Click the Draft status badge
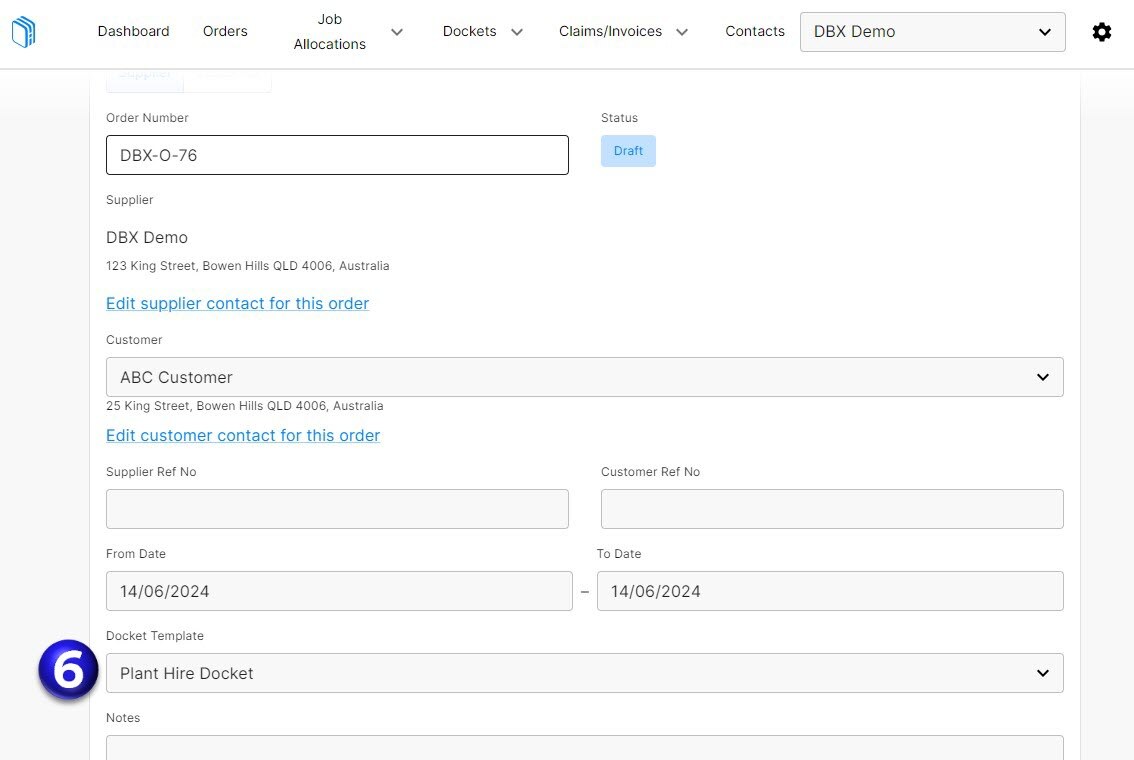Viewport: 1134px width, 760px height. [628, 150]
